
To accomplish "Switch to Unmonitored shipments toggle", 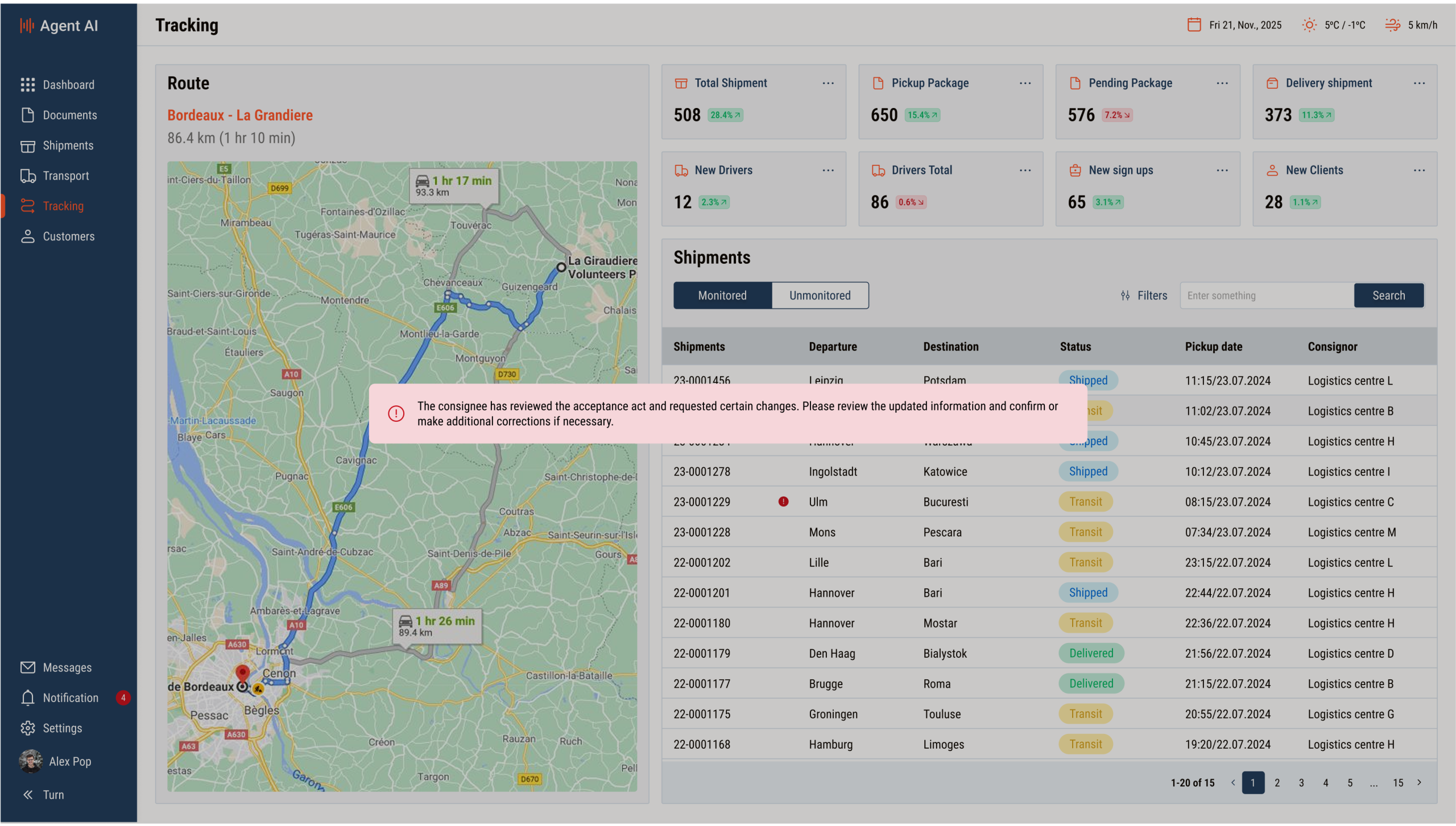I will 820,296.
